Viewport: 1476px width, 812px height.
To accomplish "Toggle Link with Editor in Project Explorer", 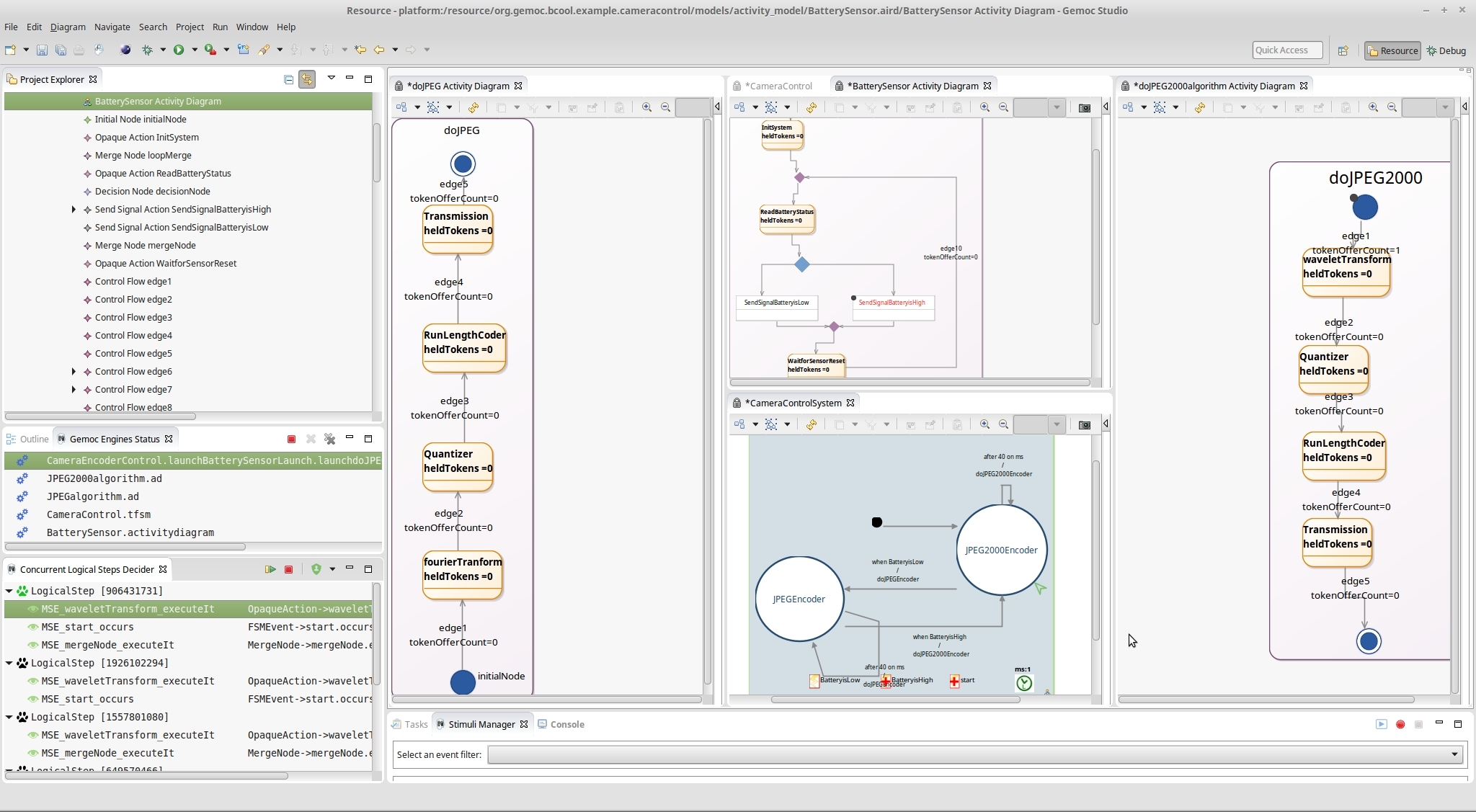I will [x=307, y=79].
